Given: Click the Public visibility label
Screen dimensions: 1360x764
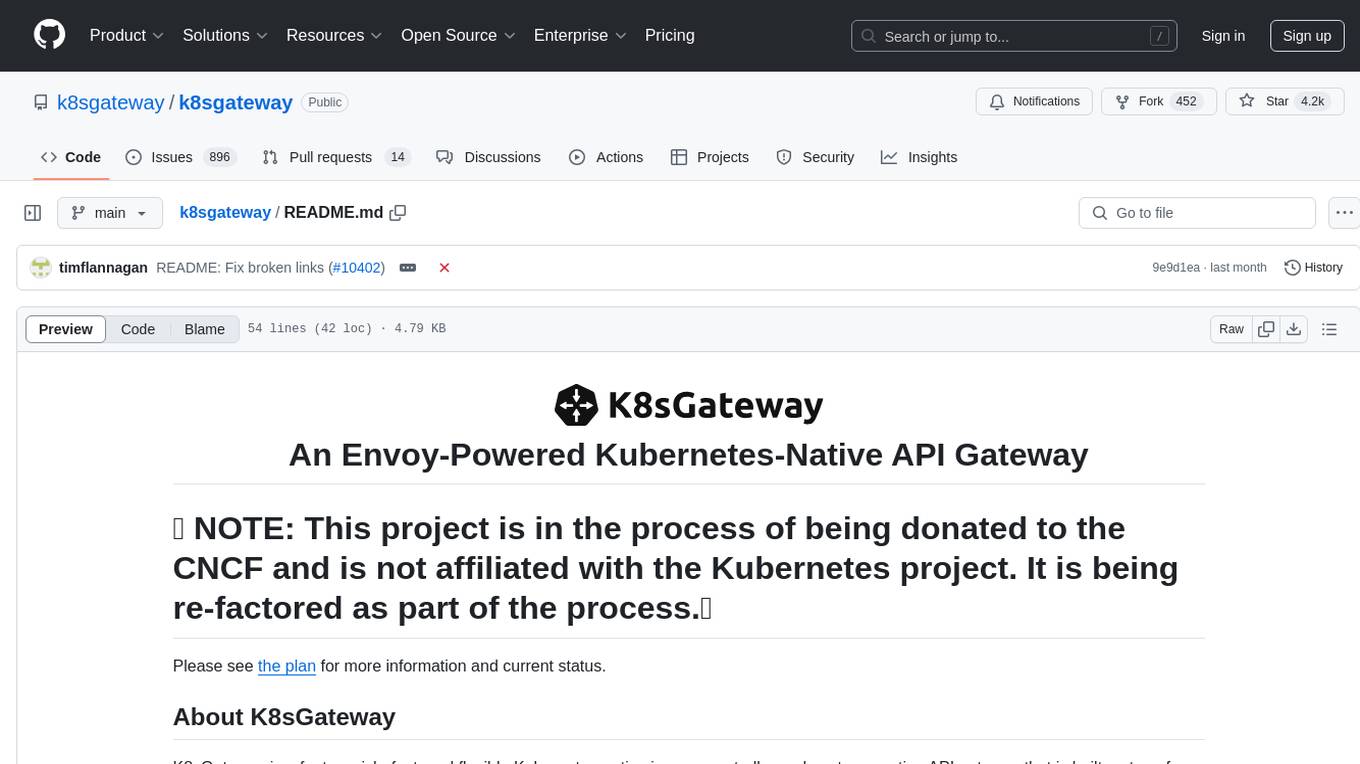Looking at the screenshot, I should pyautogui.click(x=324, y=102).
